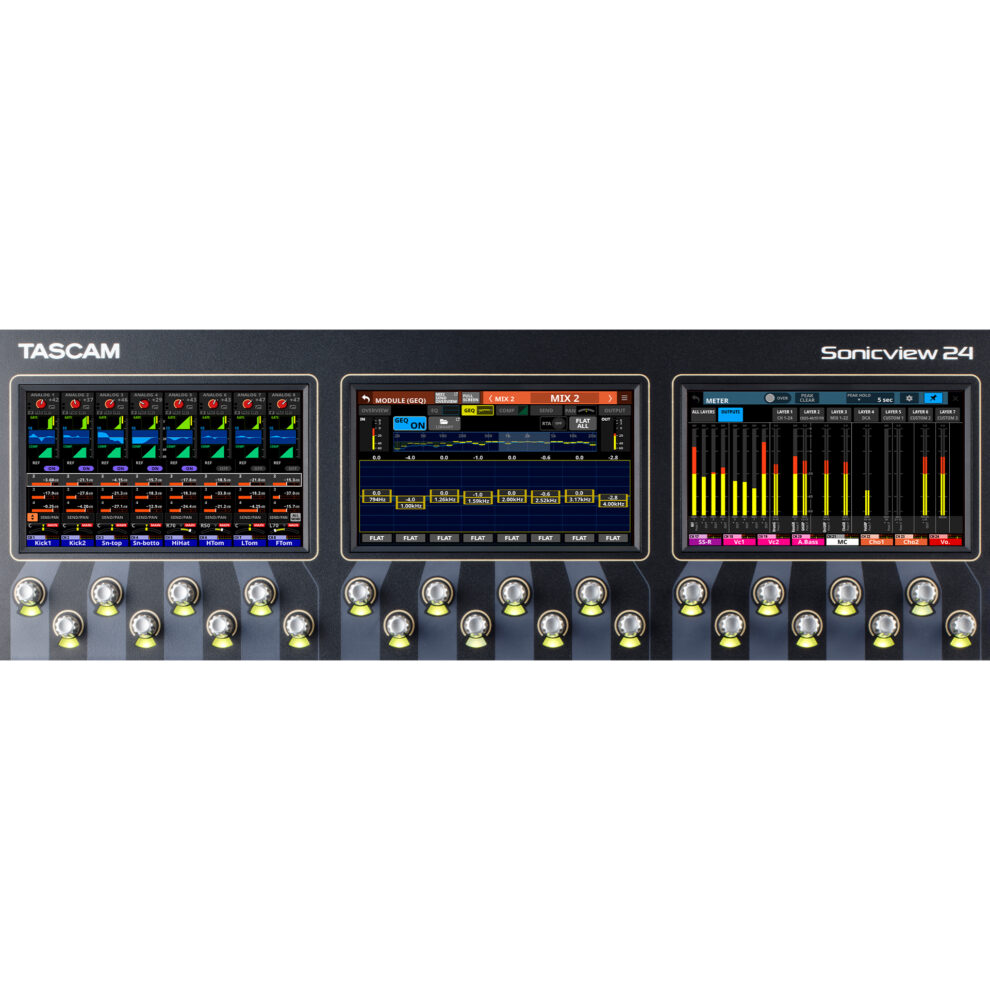
Task: Click the Analog 1 red gain knob
Action: click(39, 403)
